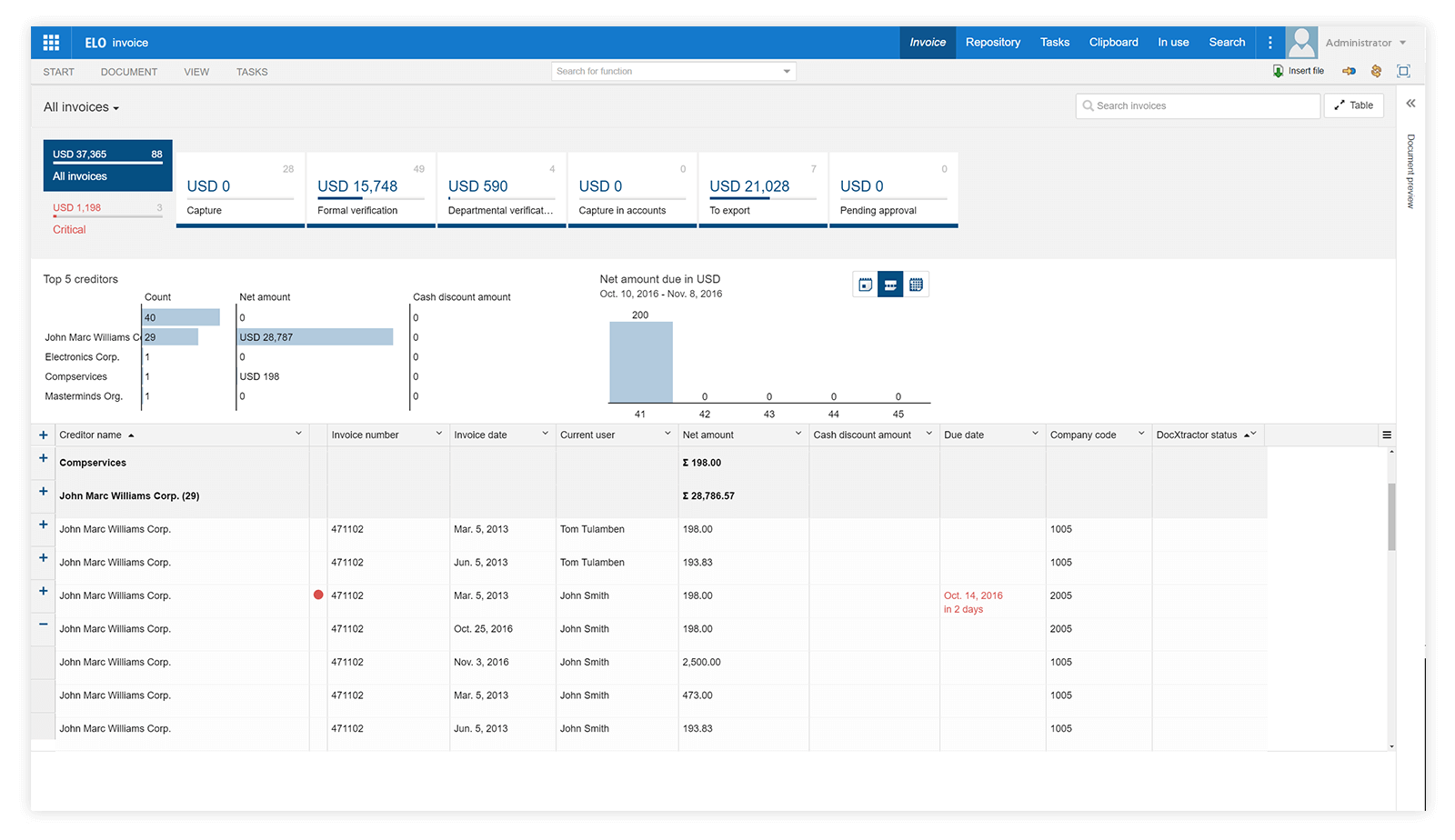Click the fullscreen frame icon
This screenshot has width=1455, height=840.
(x=1403, y=71)
